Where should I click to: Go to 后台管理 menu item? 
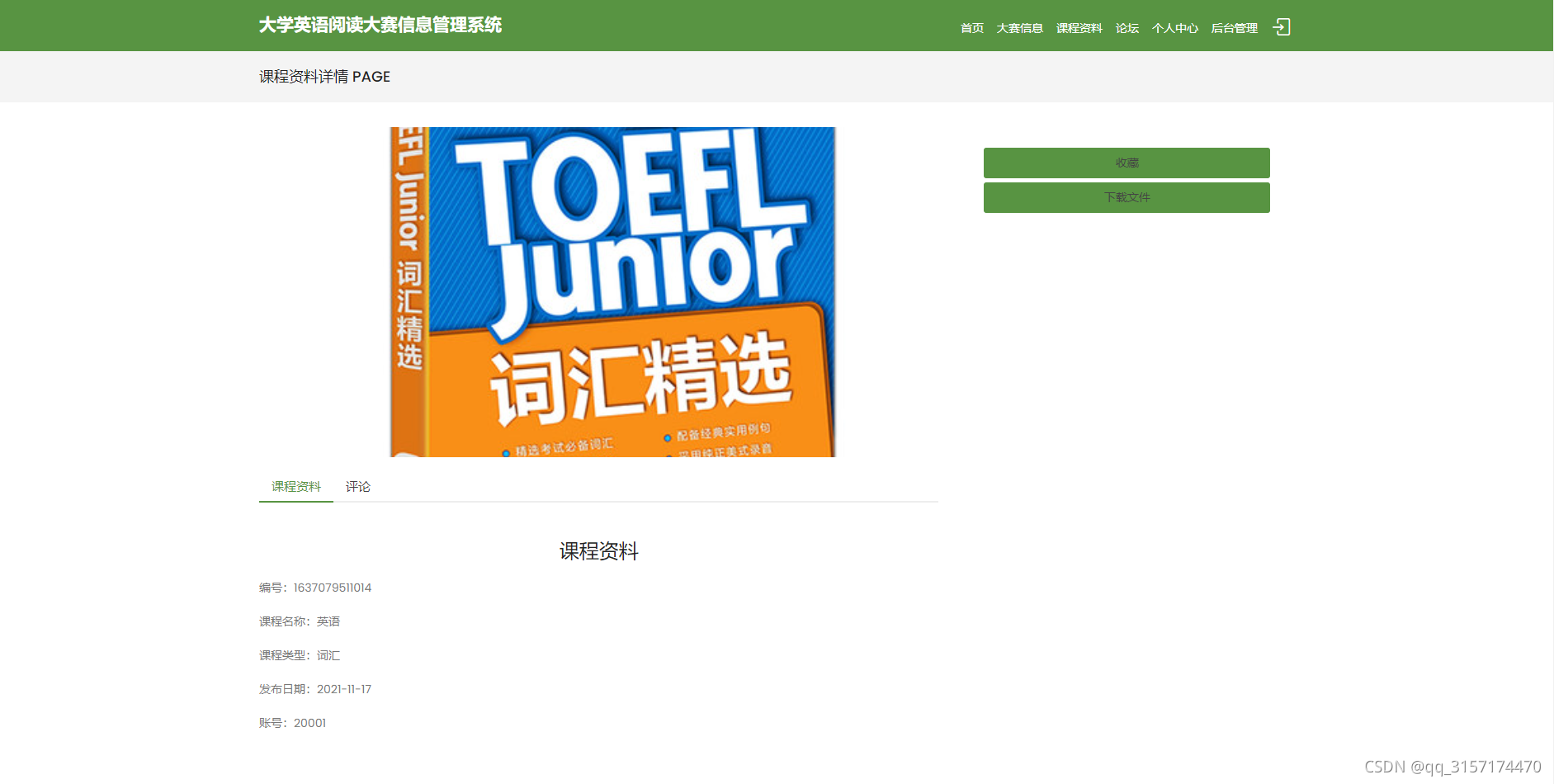pos(1235,28)
